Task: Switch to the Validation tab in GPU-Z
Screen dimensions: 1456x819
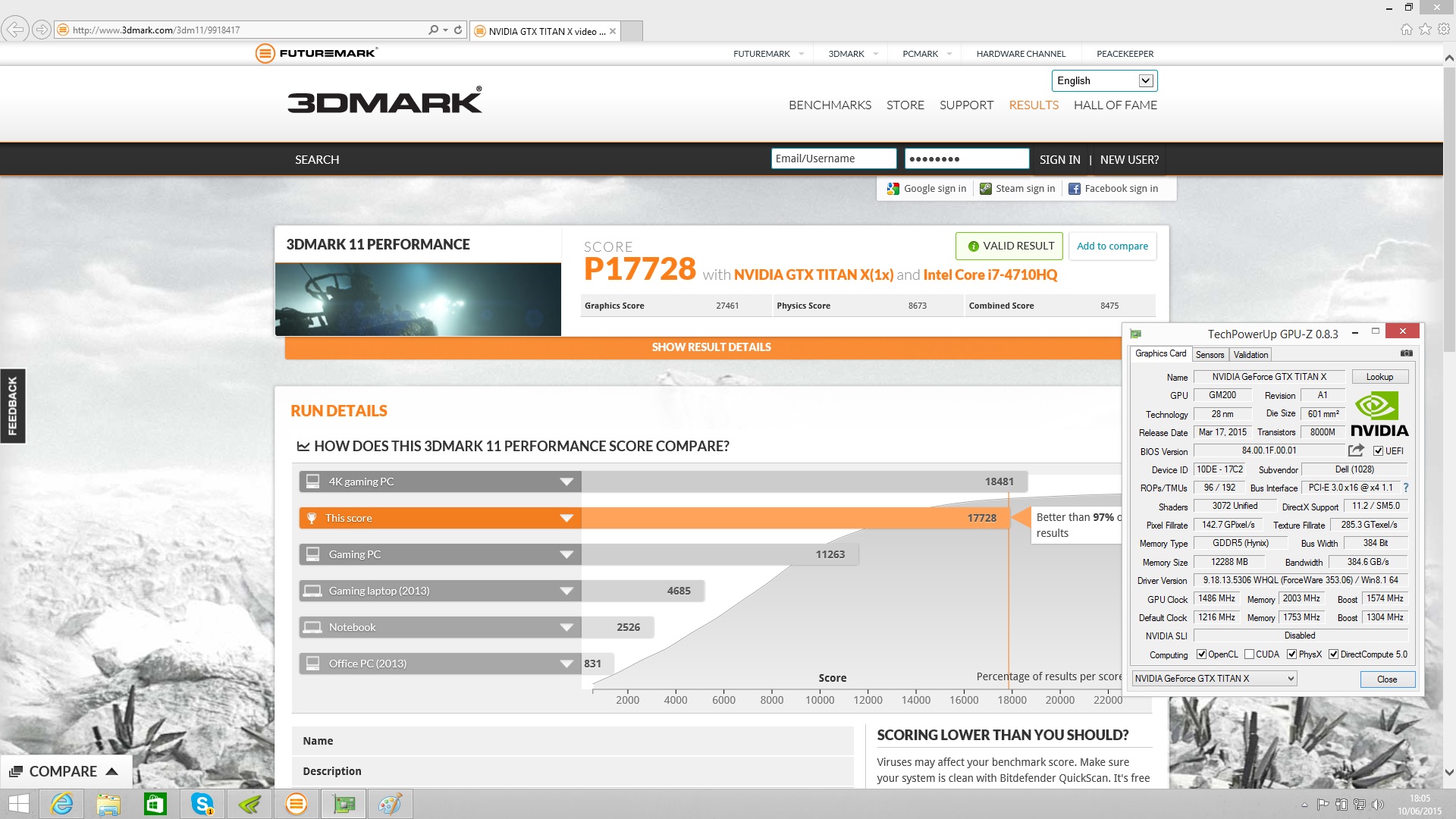Action: pyautogui.click(x=1250, y=354)
